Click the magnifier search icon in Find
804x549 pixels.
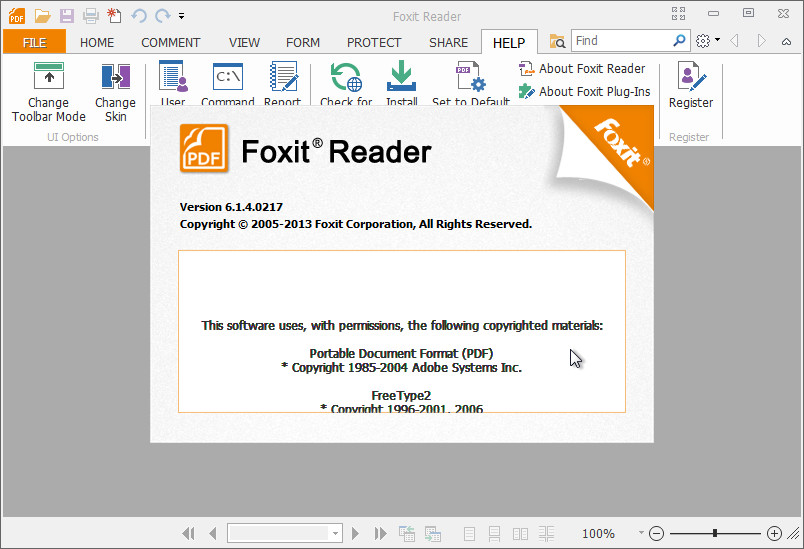click(x=679, y=40)
